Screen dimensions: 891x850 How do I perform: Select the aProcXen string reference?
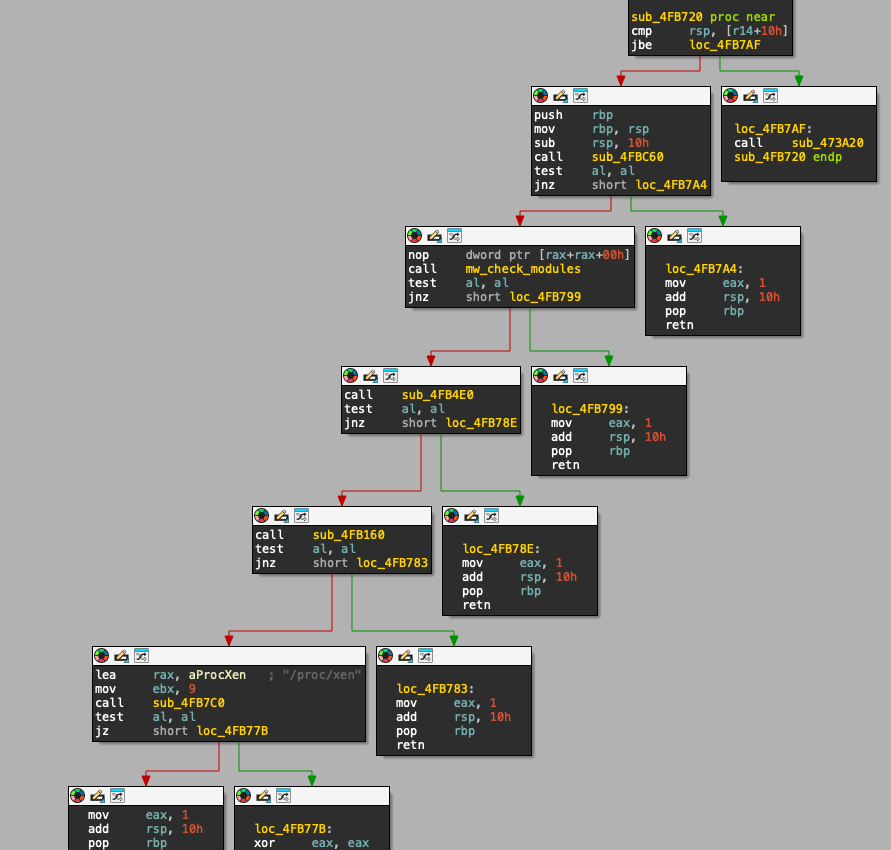tap(217, 674)
